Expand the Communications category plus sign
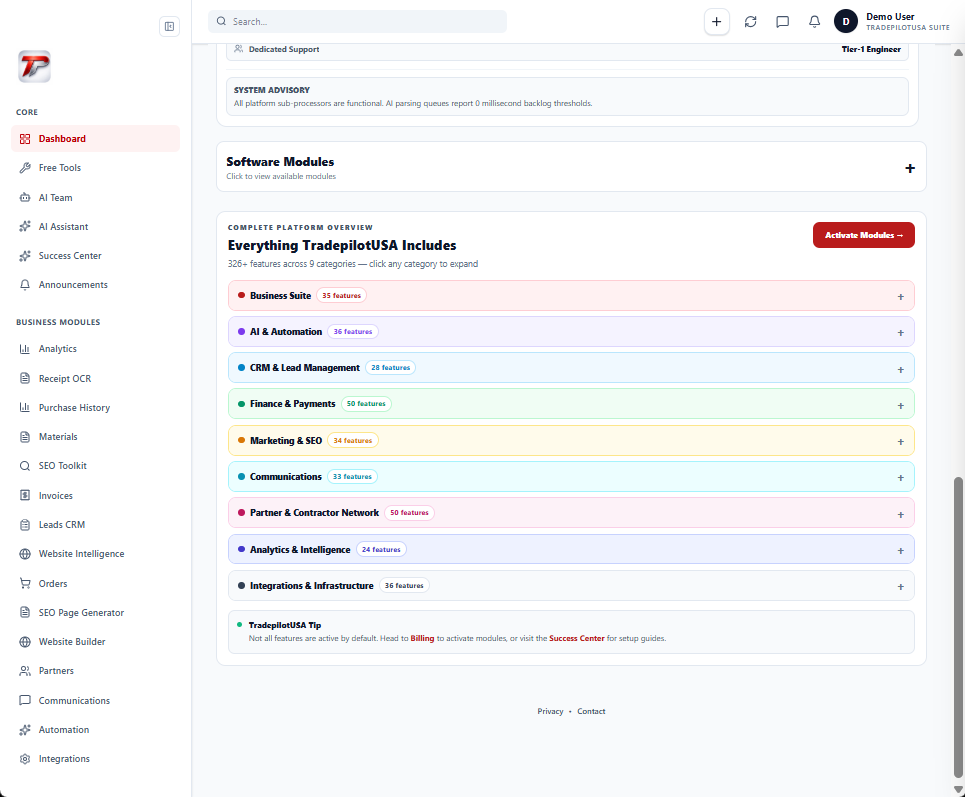This screenshot has height=797, width=965. [x=900, y=478]
